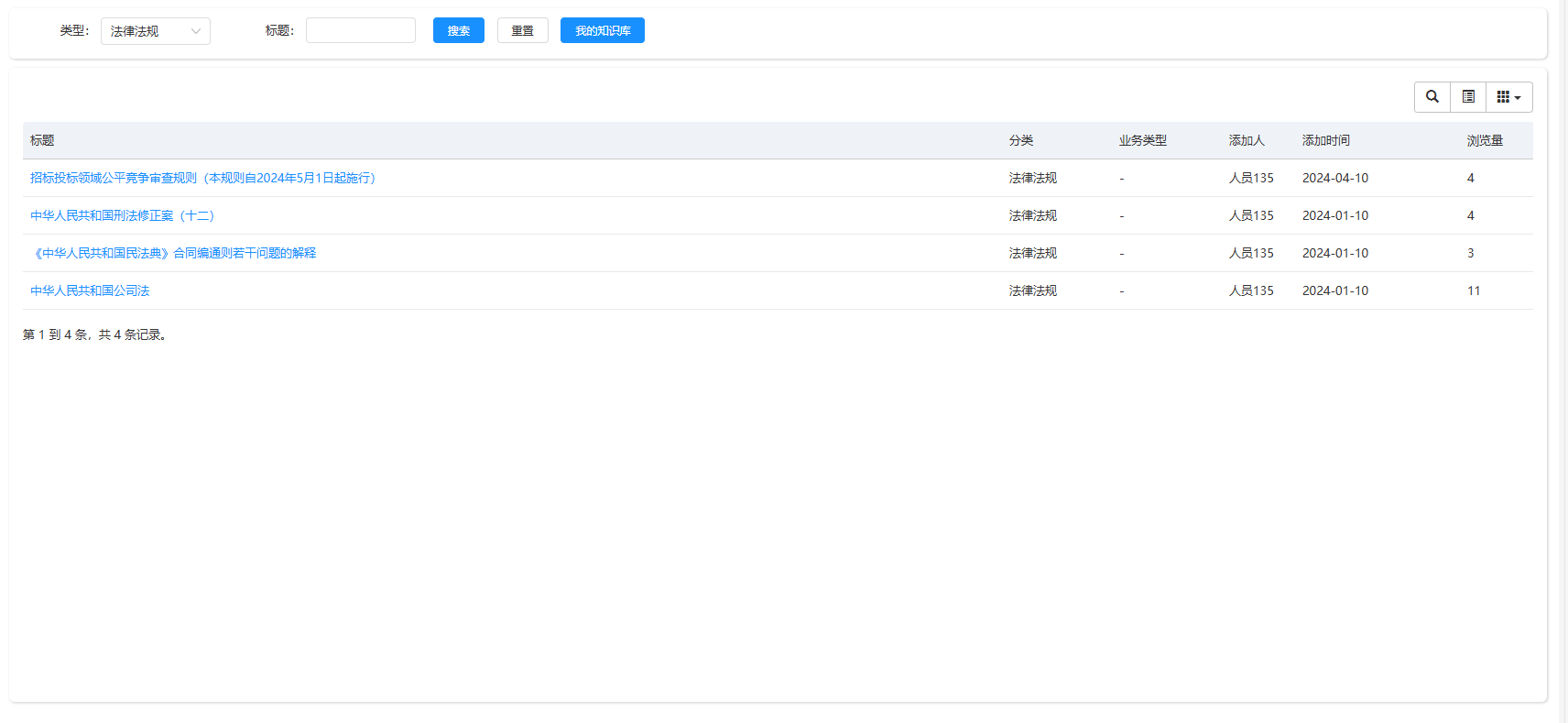Click the 标题 search input field

[x=360, y=31]
